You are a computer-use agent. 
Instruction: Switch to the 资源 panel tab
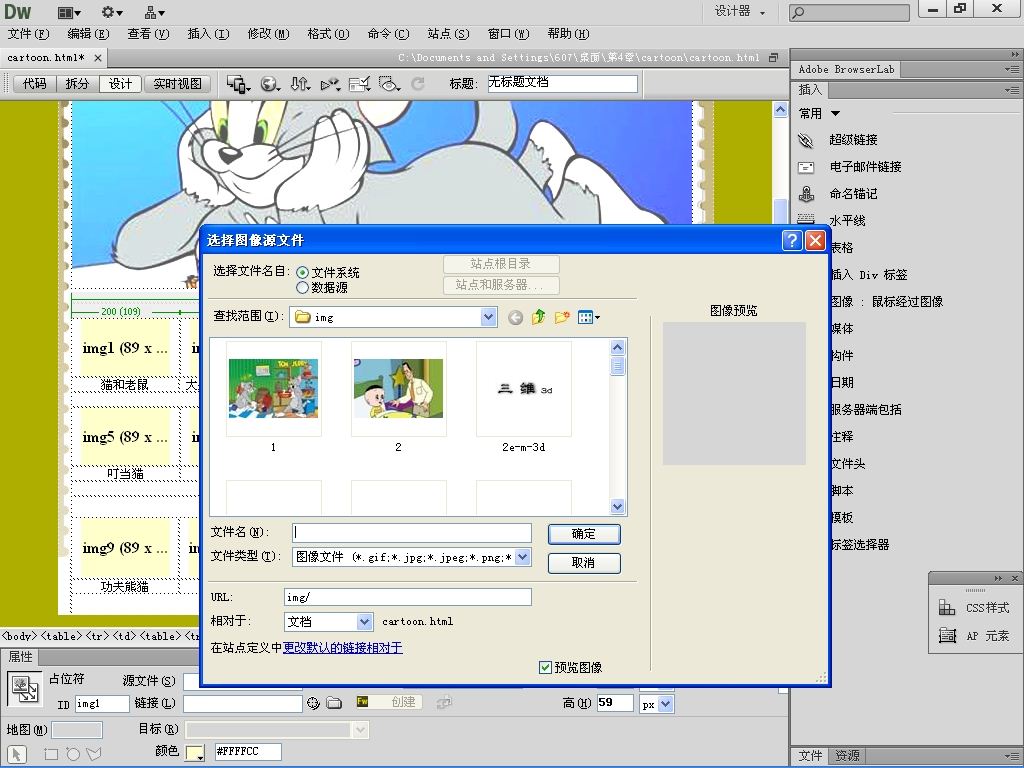847,756
